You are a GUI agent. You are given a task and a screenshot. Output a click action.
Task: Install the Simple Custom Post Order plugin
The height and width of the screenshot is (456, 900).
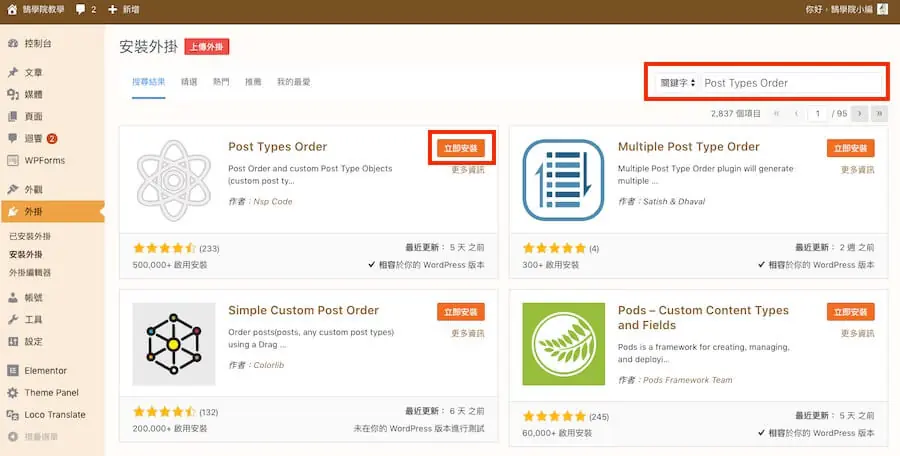461,312
